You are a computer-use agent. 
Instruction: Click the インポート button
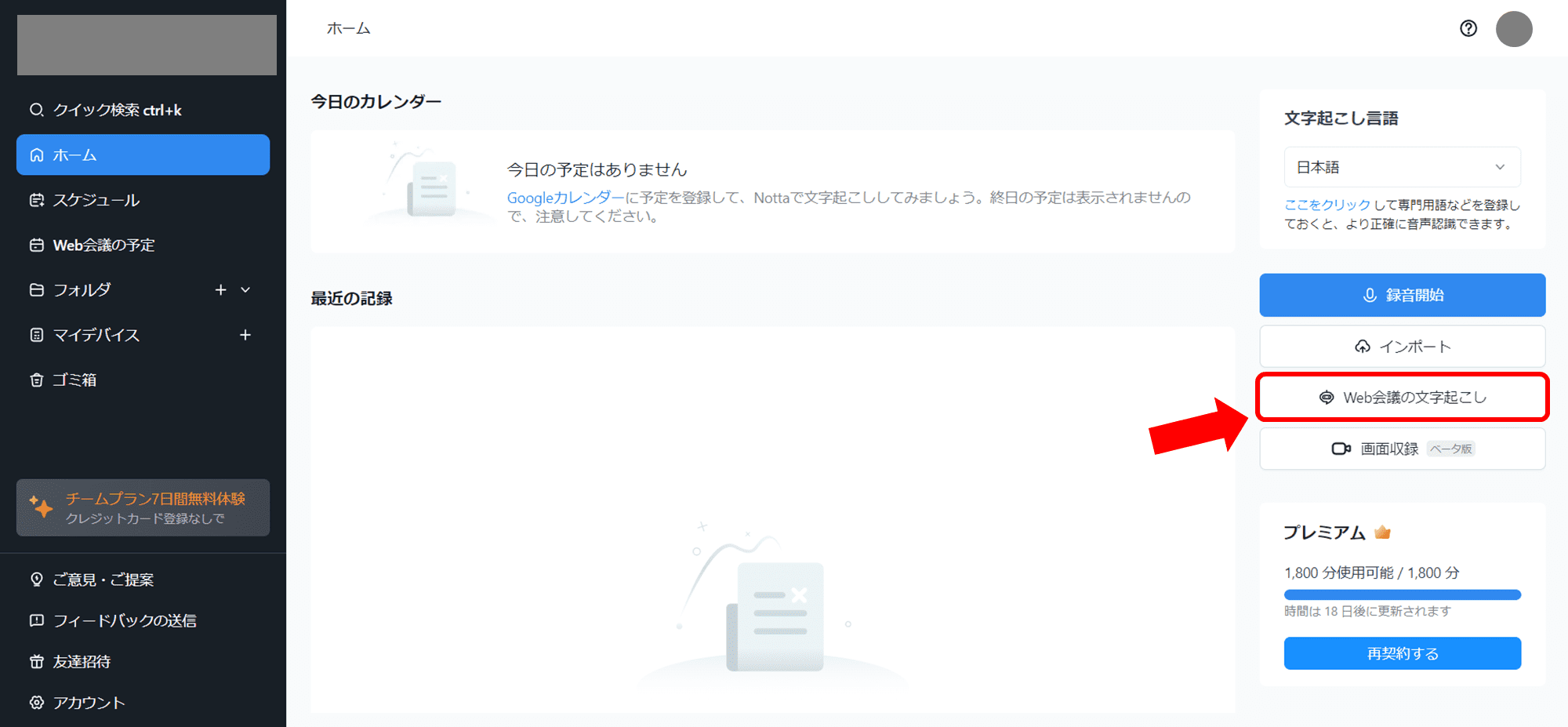(1403, 347)
